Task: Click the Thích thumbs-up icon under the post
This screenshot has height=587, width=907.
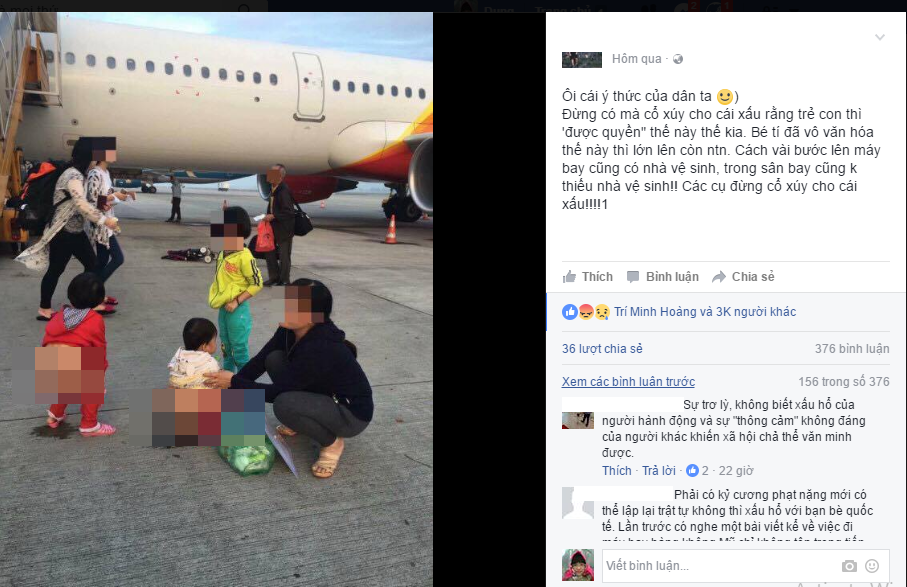Action: click(x=569, y=276)
